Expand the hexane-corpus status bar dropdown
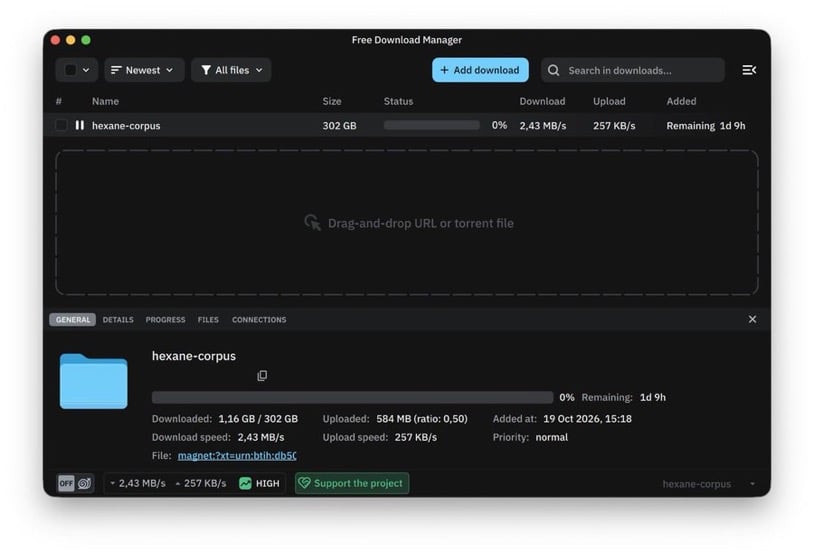The width and height of the screenshot is (814, 554). (x=752, y=484)
